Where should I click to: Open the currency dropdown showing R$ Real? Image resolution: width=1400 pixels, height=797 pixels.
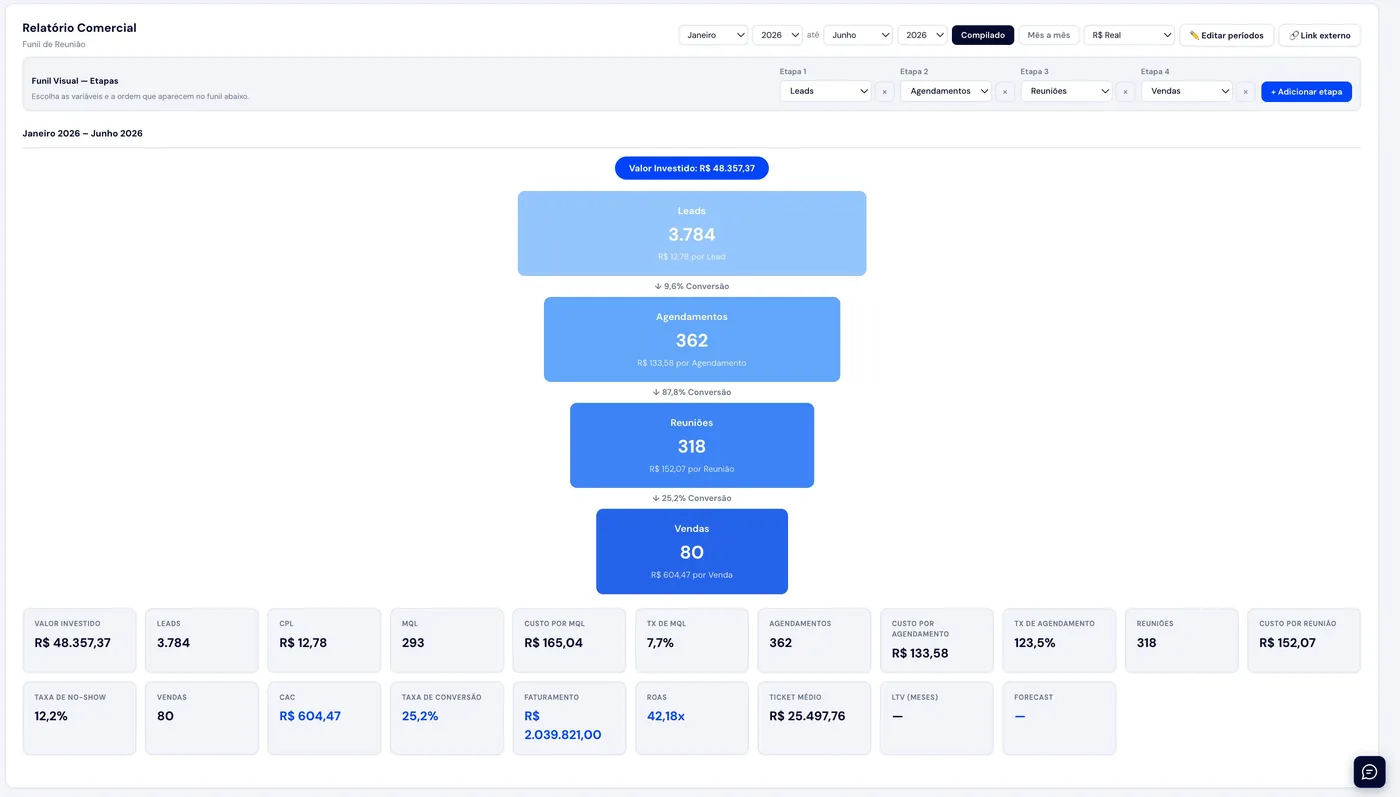click(1129, 35)
